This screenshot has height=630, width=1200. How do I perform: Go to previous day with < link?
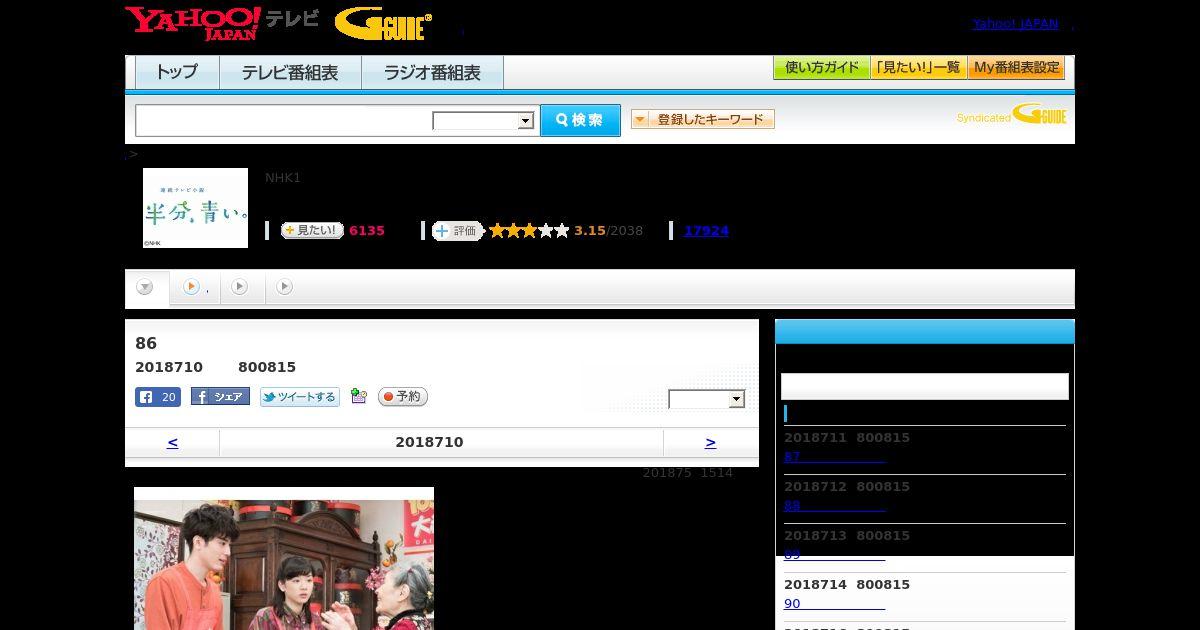172,442
